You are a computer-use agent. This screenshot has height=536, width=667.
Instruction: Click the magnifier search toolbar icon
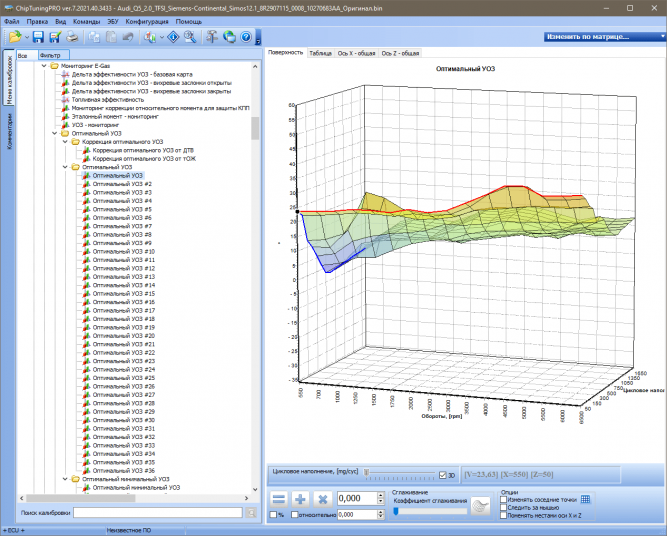click(190, 37)
